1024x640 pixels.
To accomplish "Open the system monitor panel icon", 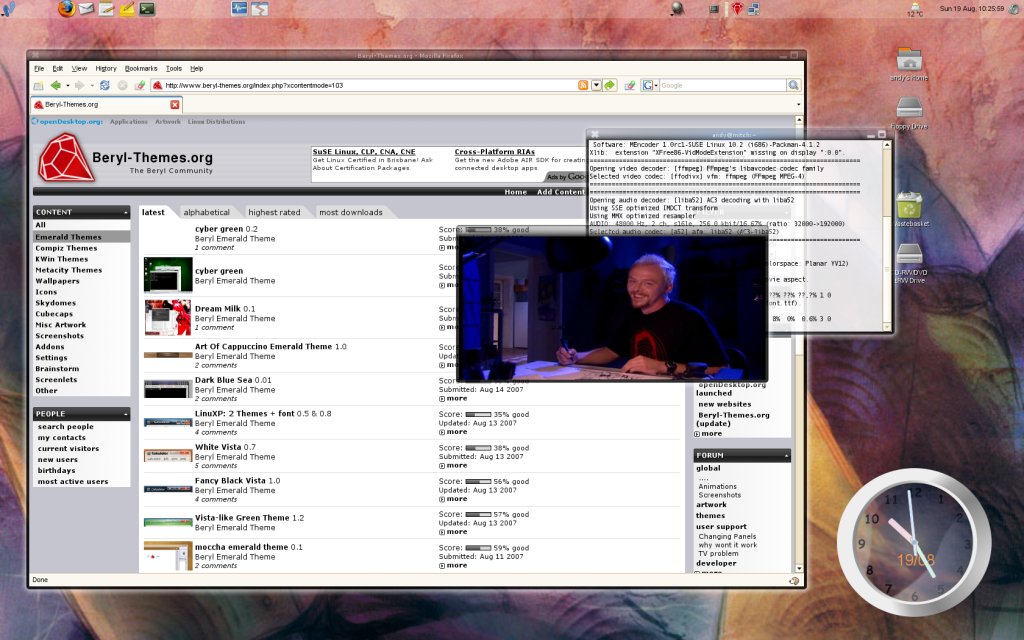I will click(239, 9).
